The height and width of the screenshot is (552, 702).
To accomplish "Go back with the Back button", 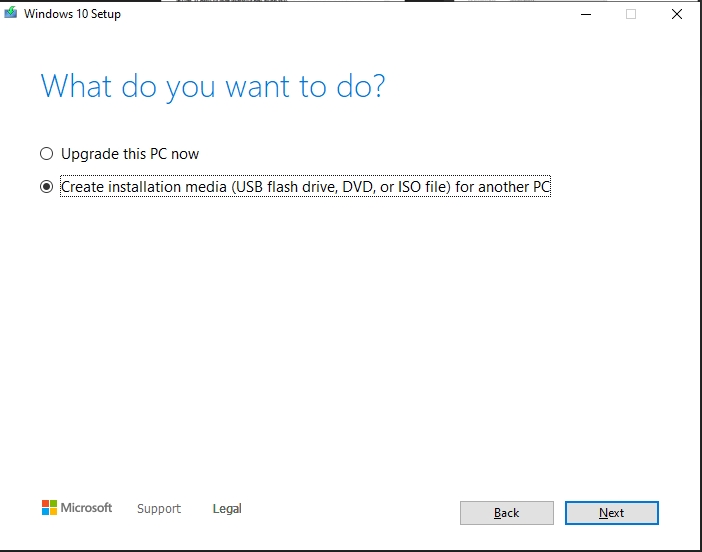I will [507, 513].
